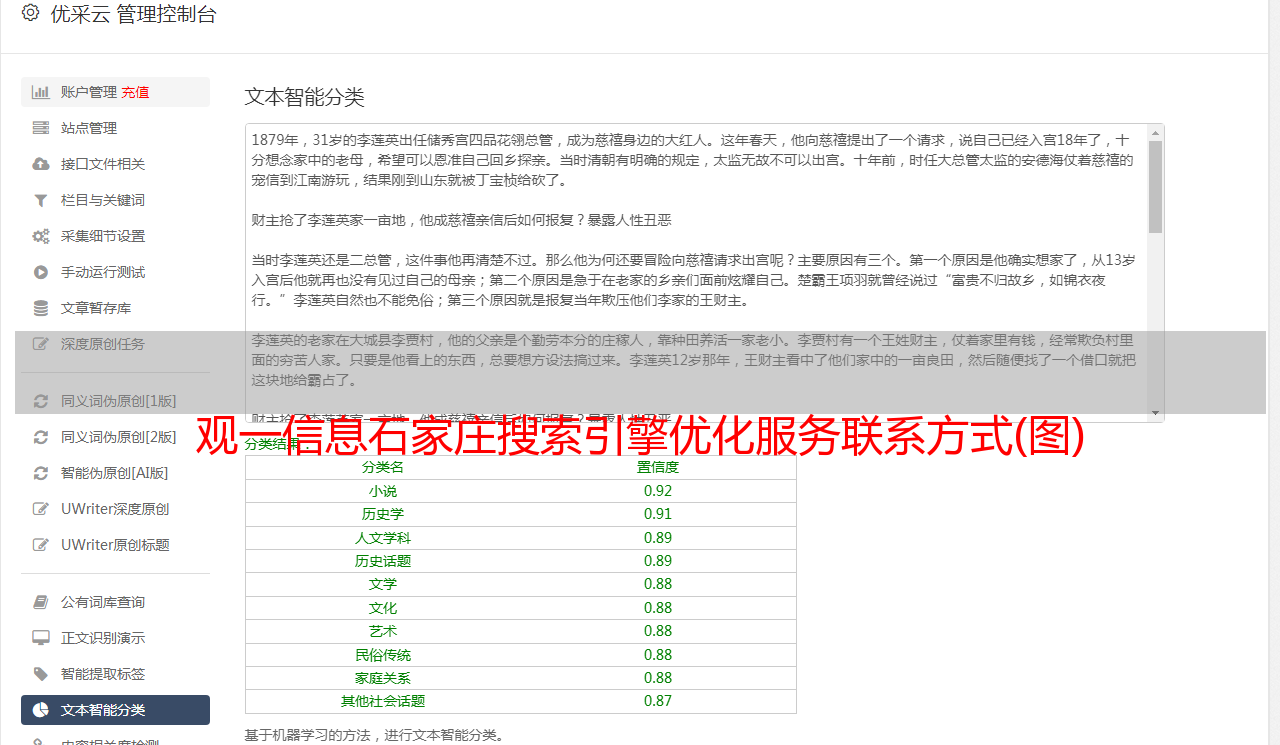Image resolution: width=1280 pixels, height=745 pixels.
Task: Click the 文学 category cell
Action: click(383, 584)
